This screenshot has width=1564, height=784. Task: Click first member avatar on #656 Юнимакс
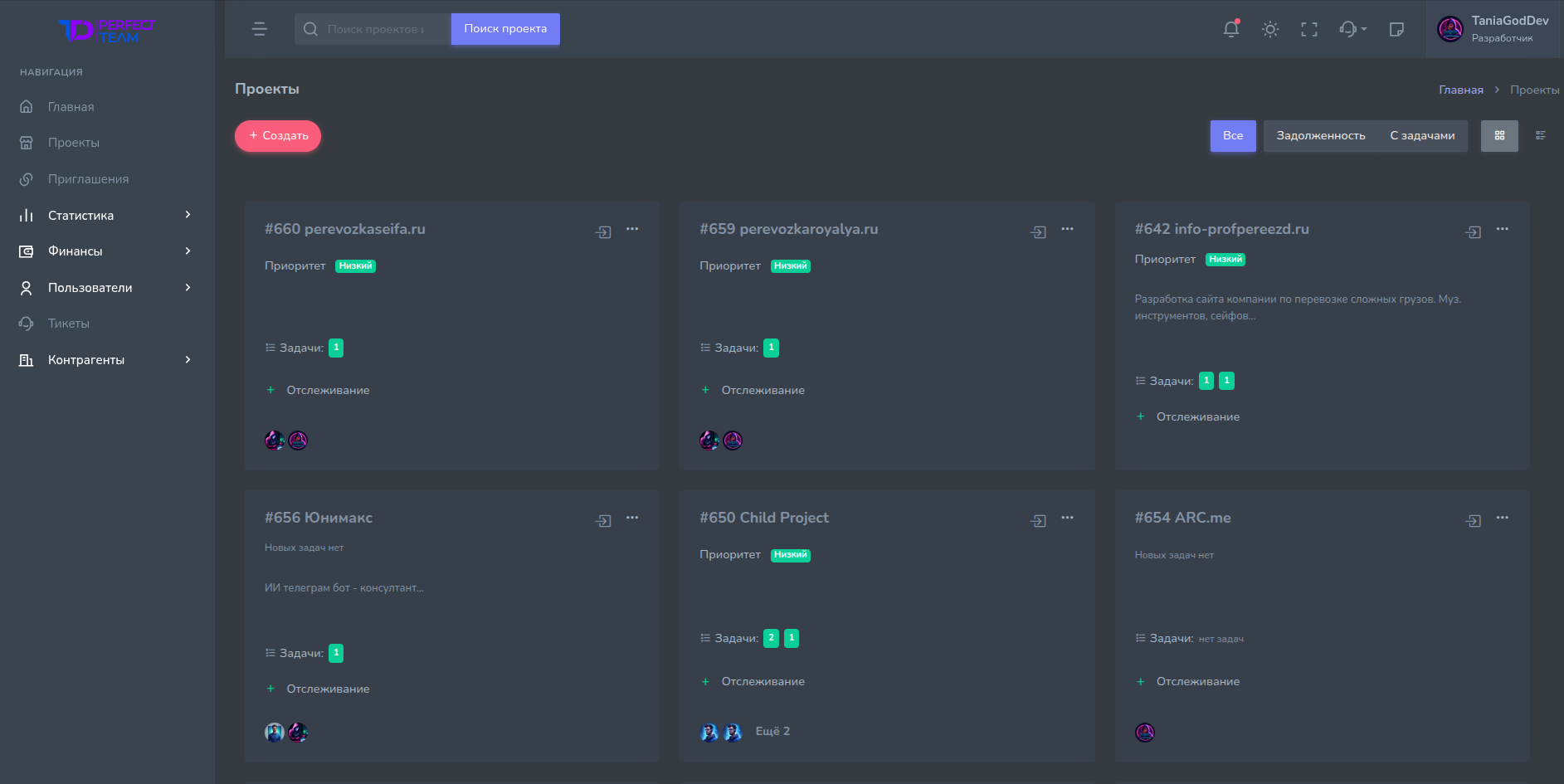(x=275, y=732)
